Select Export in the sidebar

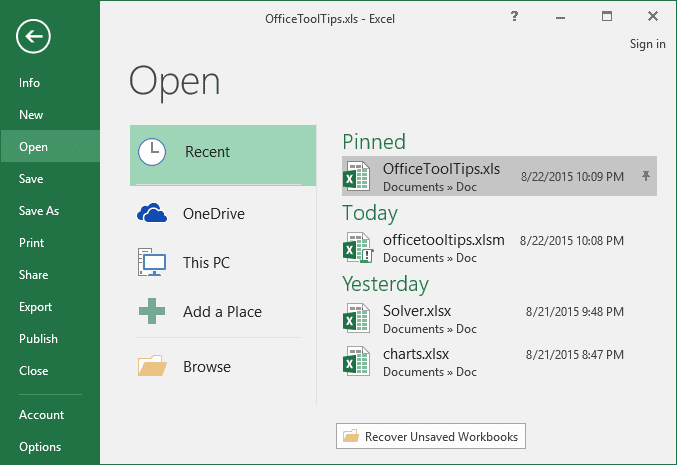click(35, 307)
